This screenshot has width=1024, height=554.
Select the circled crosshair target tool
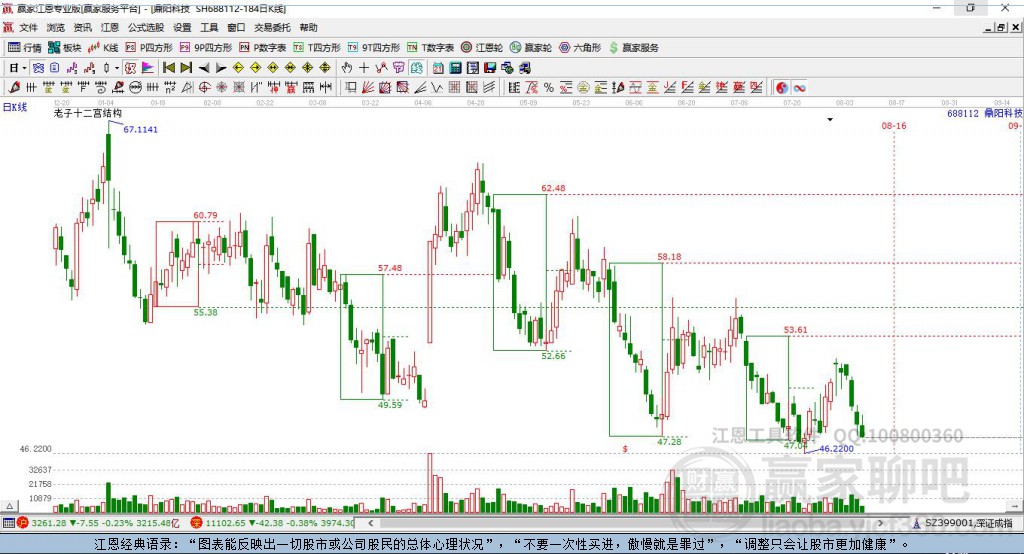(x=204, y=88)
